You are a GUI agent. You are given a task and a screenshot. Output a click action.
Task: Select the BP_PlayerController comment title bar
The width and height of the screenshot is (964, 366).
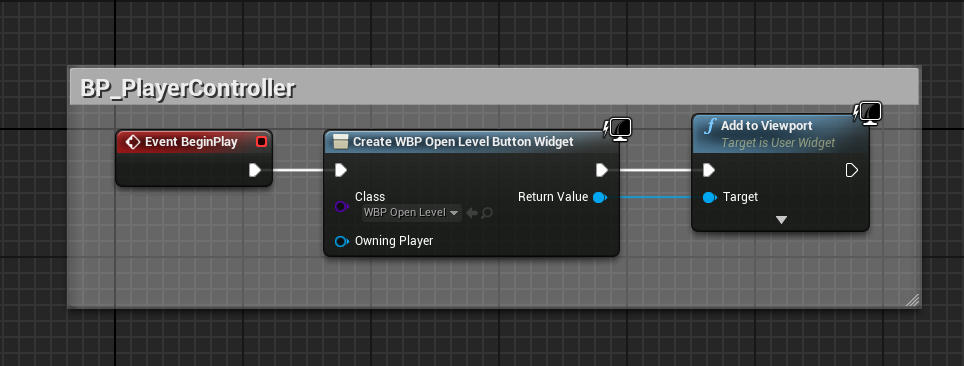[494, 86]
